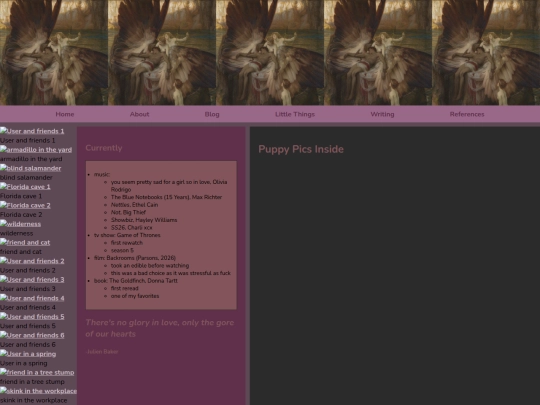The width and height of the screenshot is (540, 405).
Task: Click the 'Currently' heading
Action: [104, 148]
